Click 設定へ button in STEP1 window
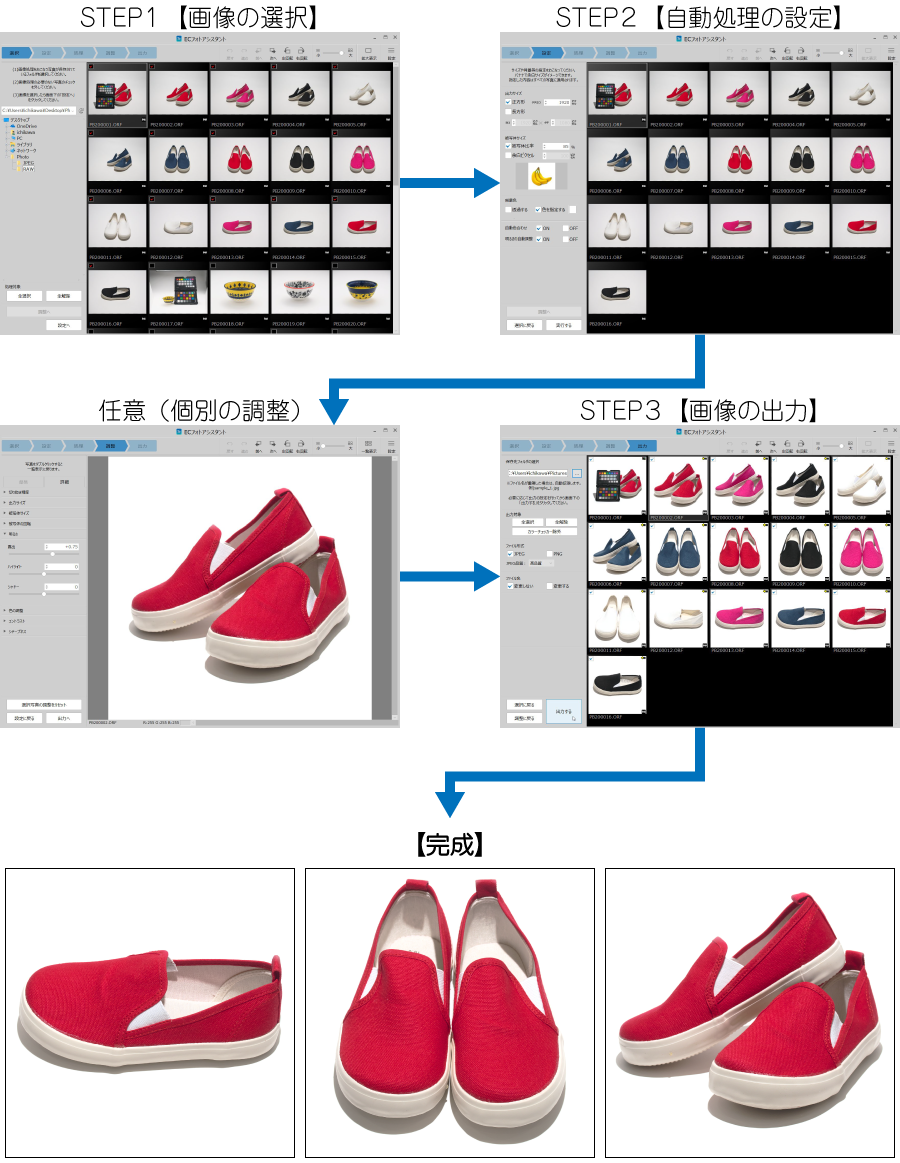Screen dimensions: 900x1163 [64, 325]
